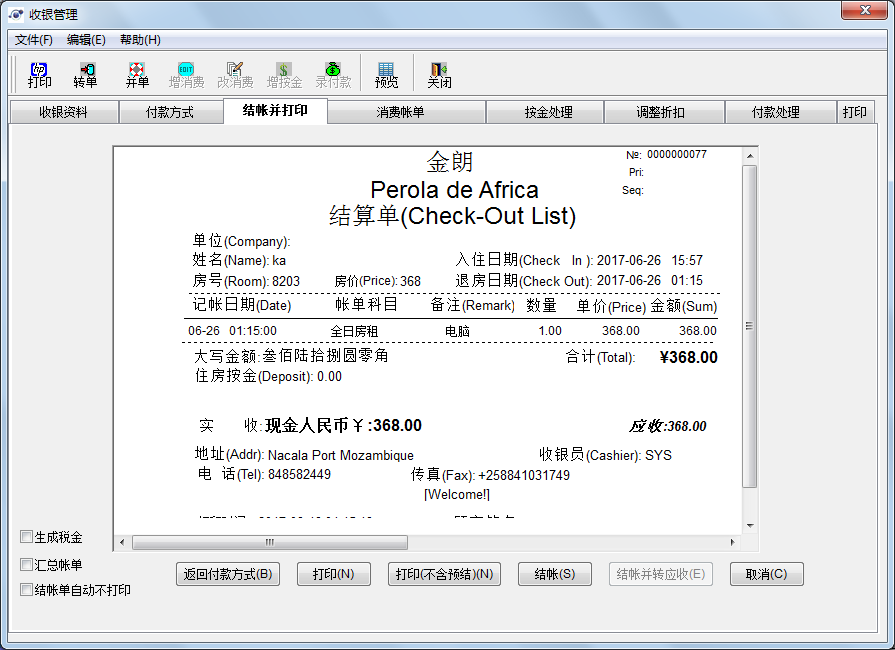Viewport: 895px width, 650px height.
Task: Enable the 生成税金 checkbox
Action: click(27, 537)
